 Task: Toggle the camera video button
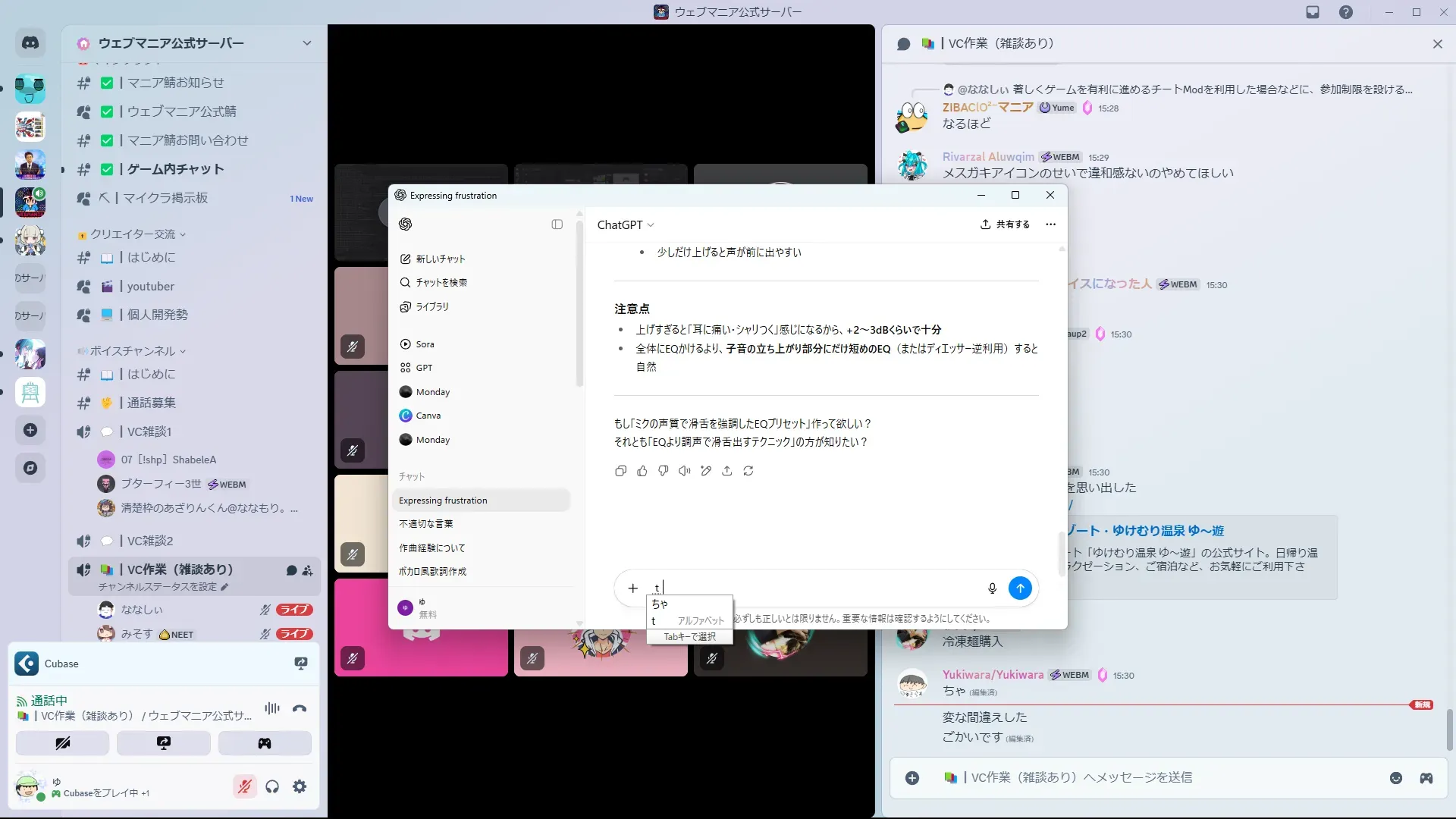point(63,743)
